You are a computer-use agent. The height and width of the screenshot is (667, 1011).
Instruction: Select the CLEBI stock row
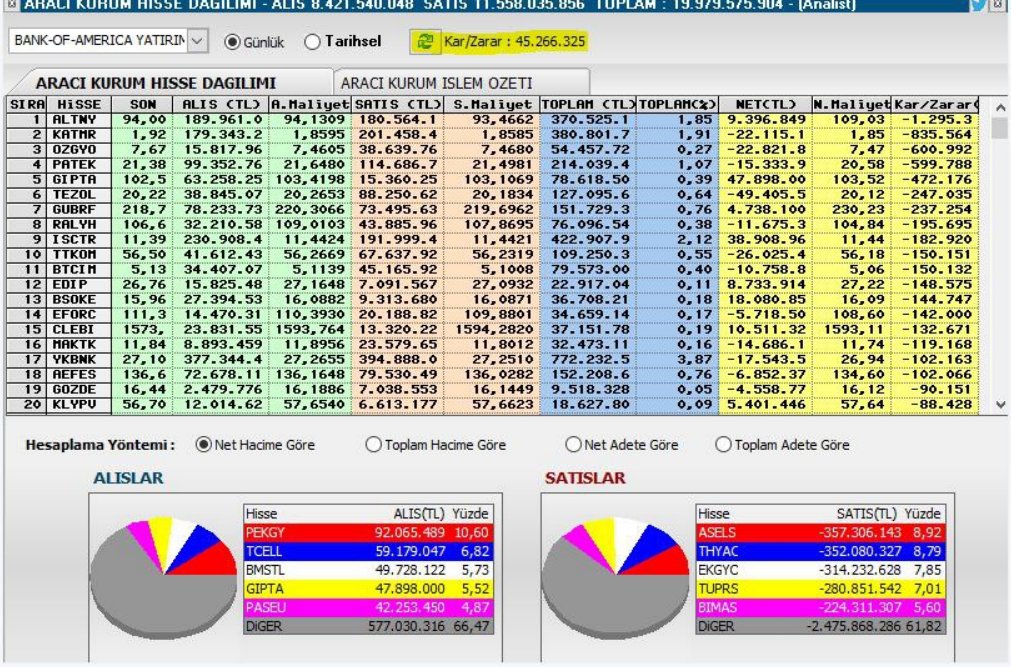click(493, 330)
